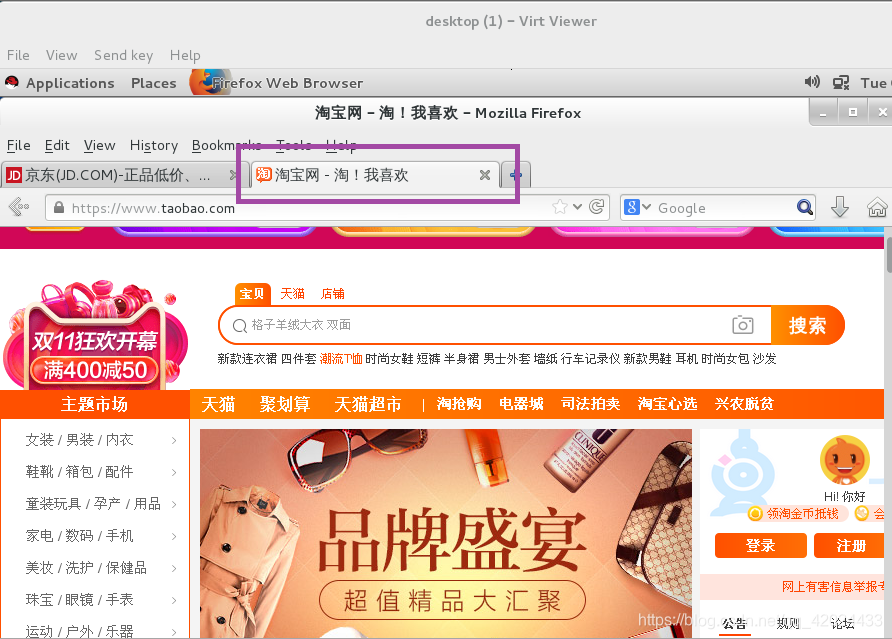Viewport: 892px width, 639px height.
Task: Expand the 童装玩具 / 孕产 / 用品 category arrow
Action: 174,504
